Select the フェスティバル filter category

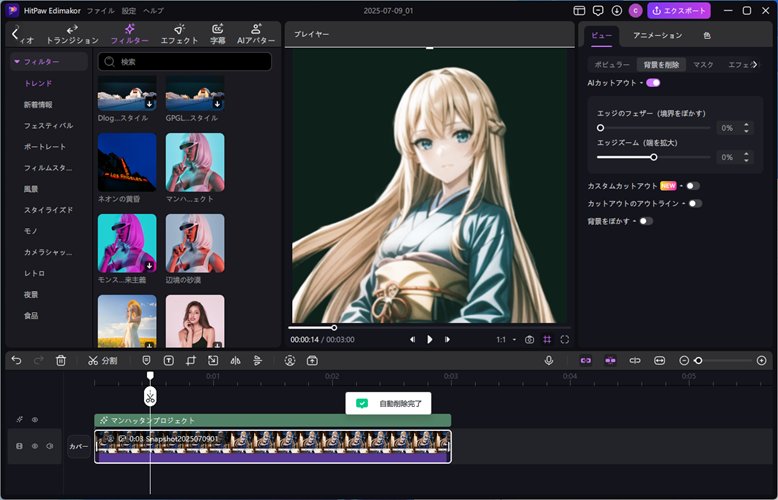(x=49, y=125)
